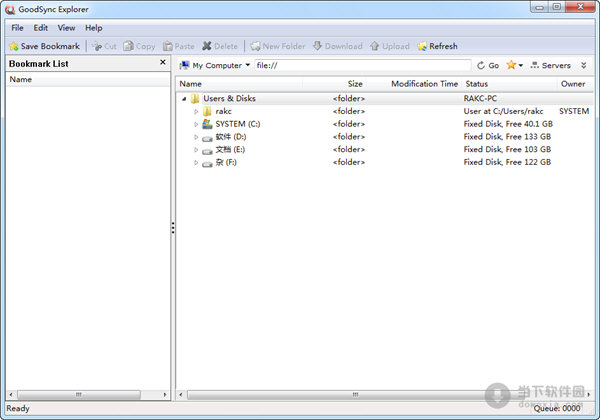Click the Servers network icon

535,65
